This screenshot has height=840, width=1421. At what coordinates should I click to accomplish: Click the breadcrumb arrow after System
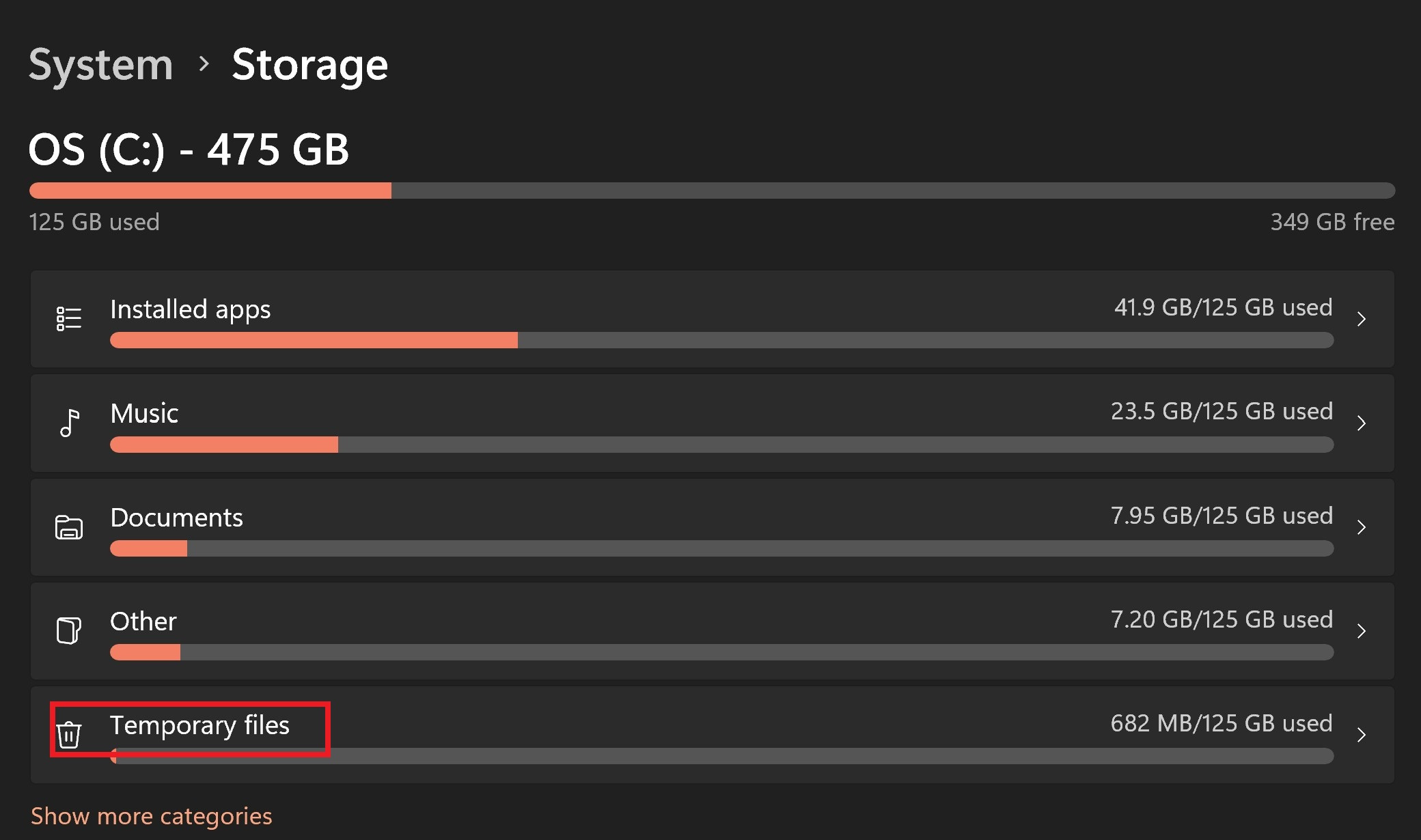click(x=203, y=64)
